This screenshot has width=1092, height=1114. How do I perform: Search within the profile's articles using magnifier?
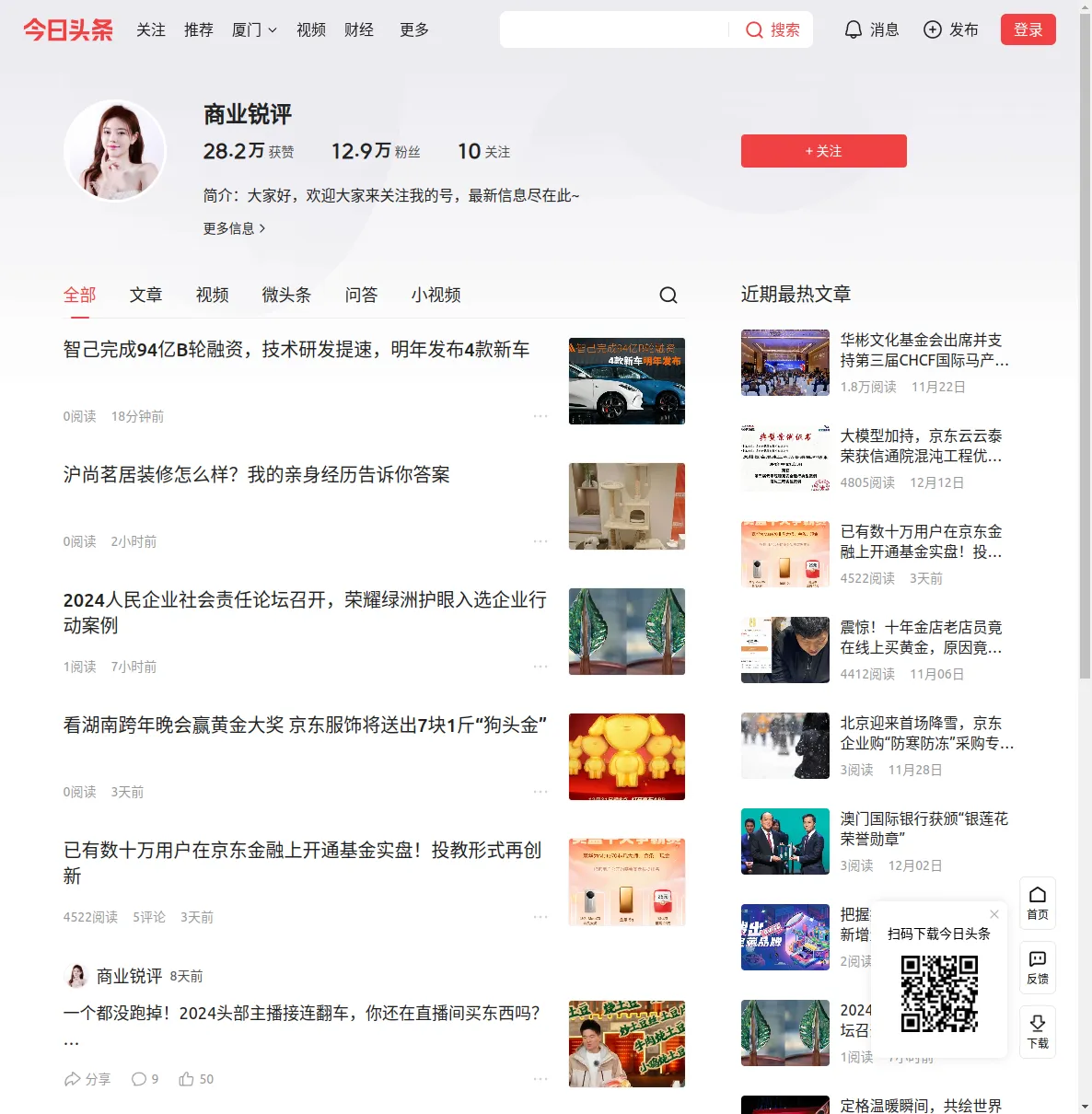(x=668, y=295)
